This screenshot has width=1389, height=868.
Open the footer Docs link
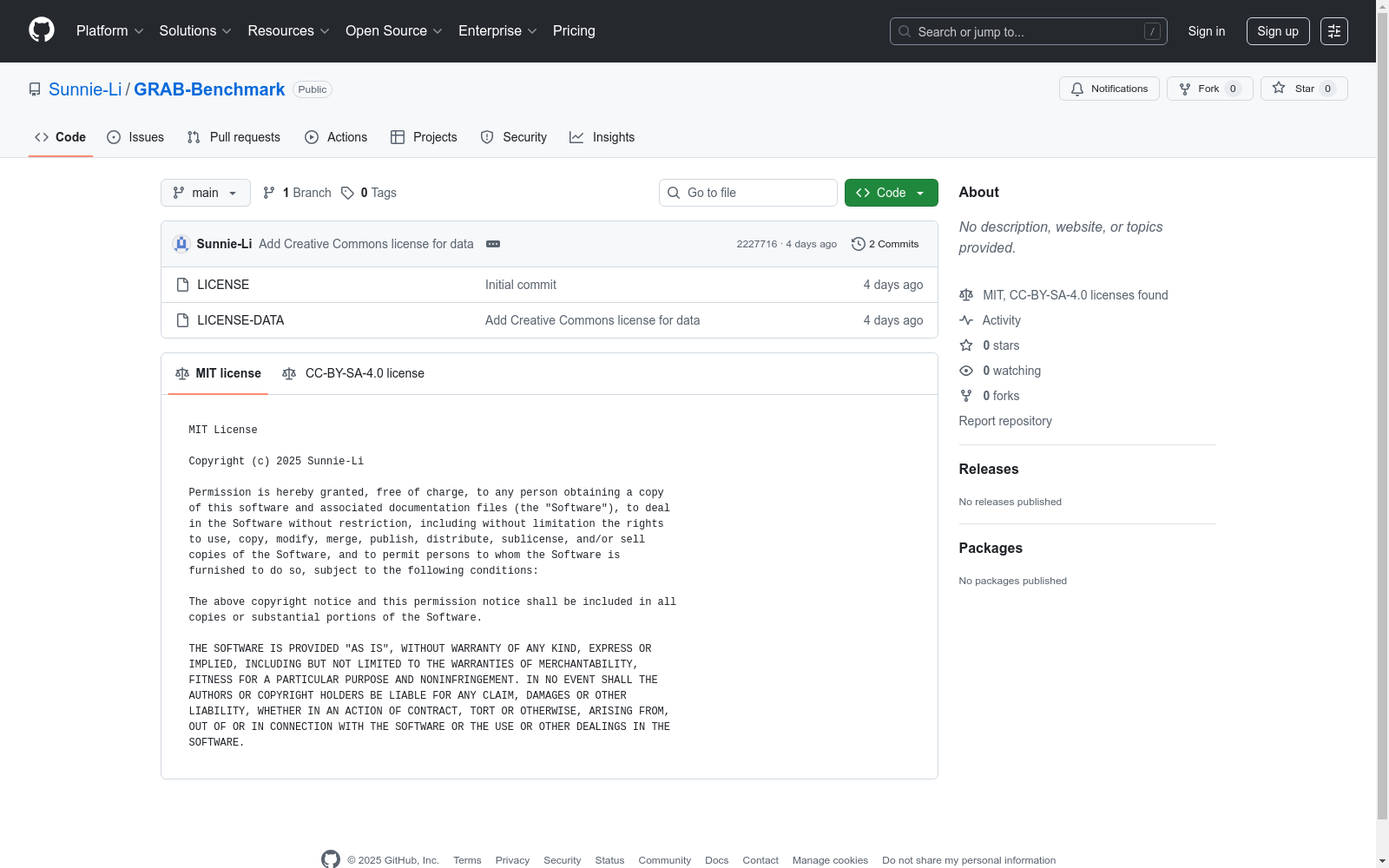tap(717, 860)
